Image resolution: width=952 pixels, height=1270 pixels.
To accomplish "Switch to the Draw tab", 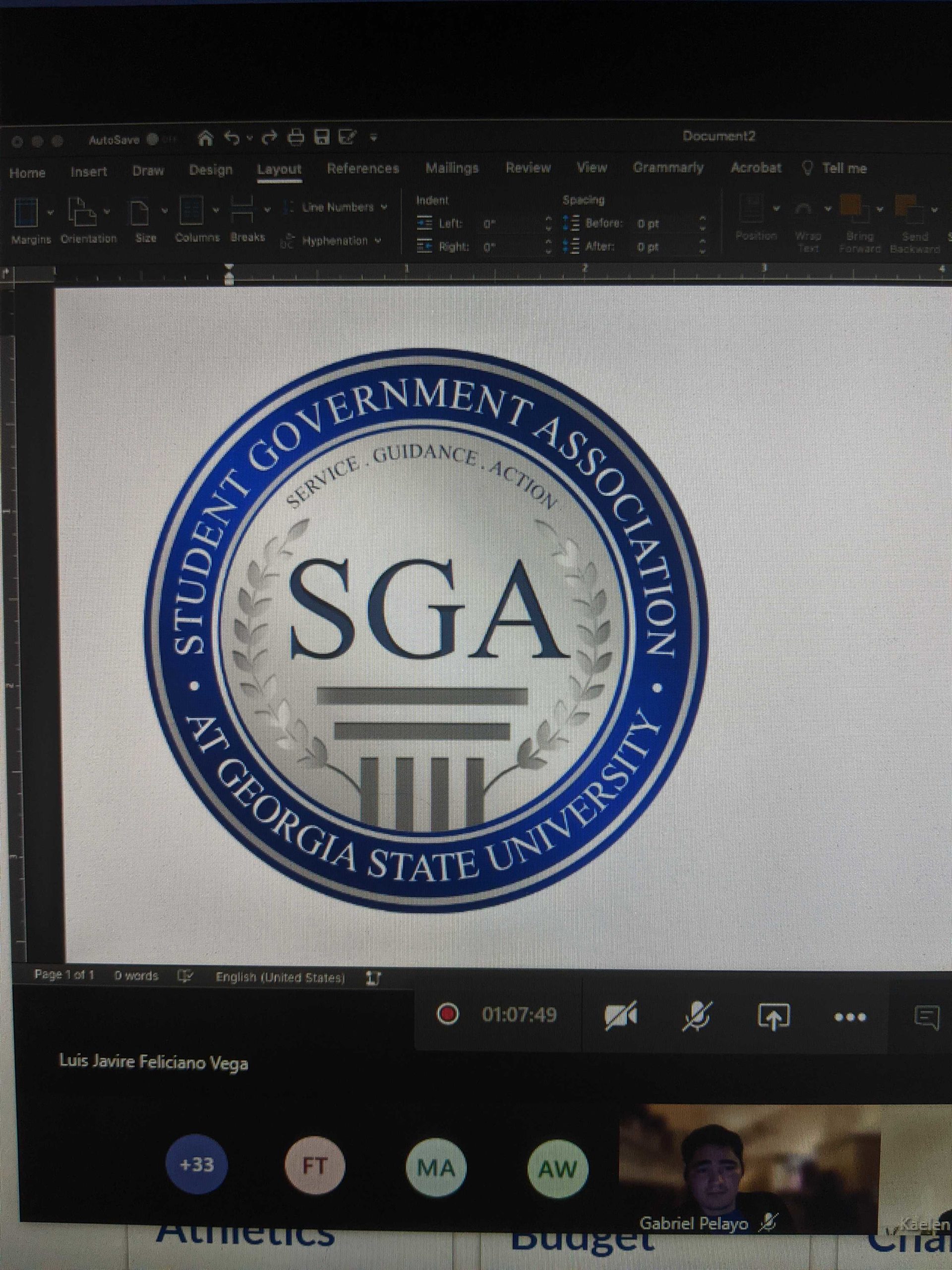I will [x=148, y=171].
